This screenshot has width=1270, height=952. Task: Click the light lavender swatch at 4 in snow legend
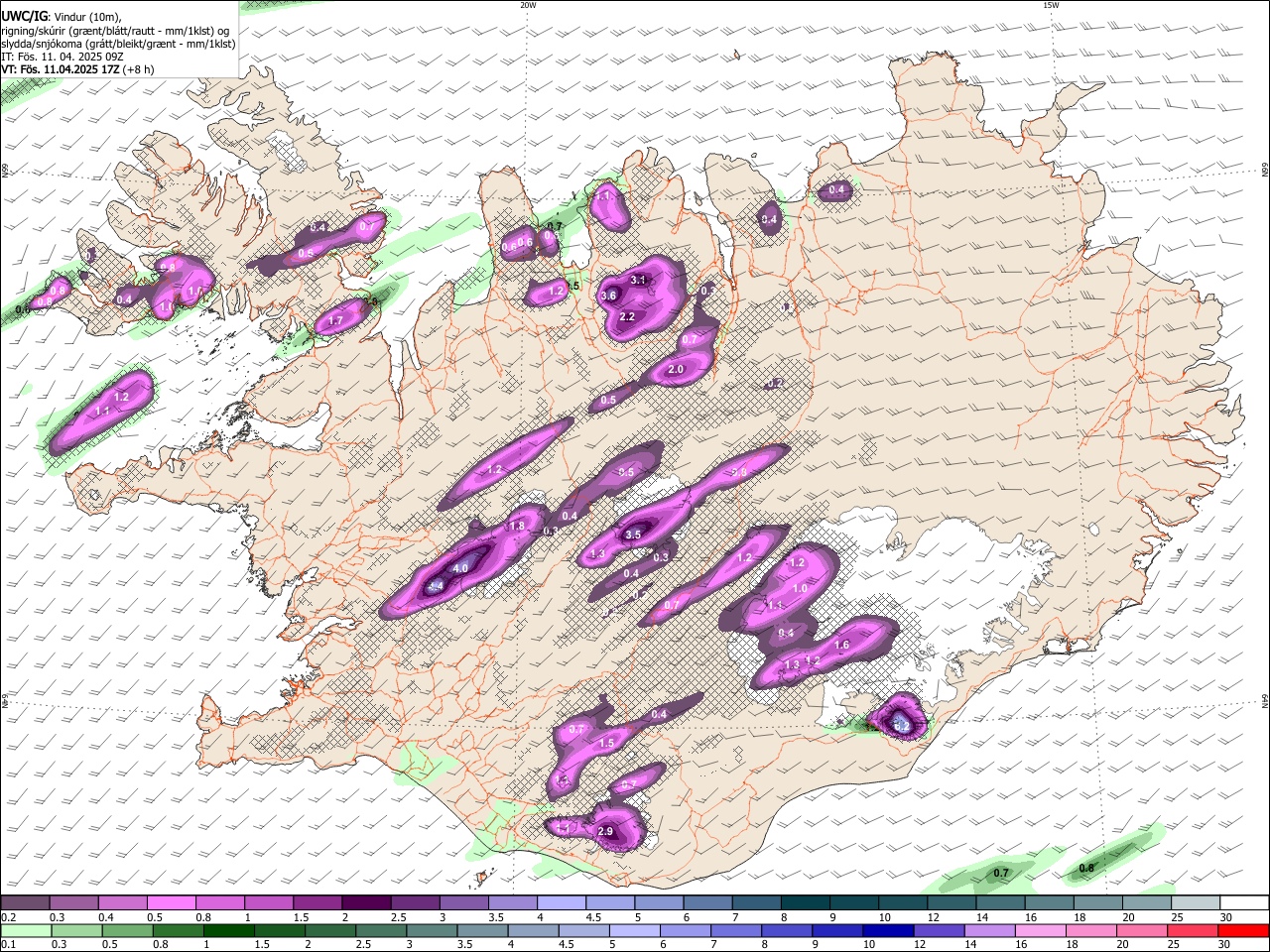tap(561, 902)
